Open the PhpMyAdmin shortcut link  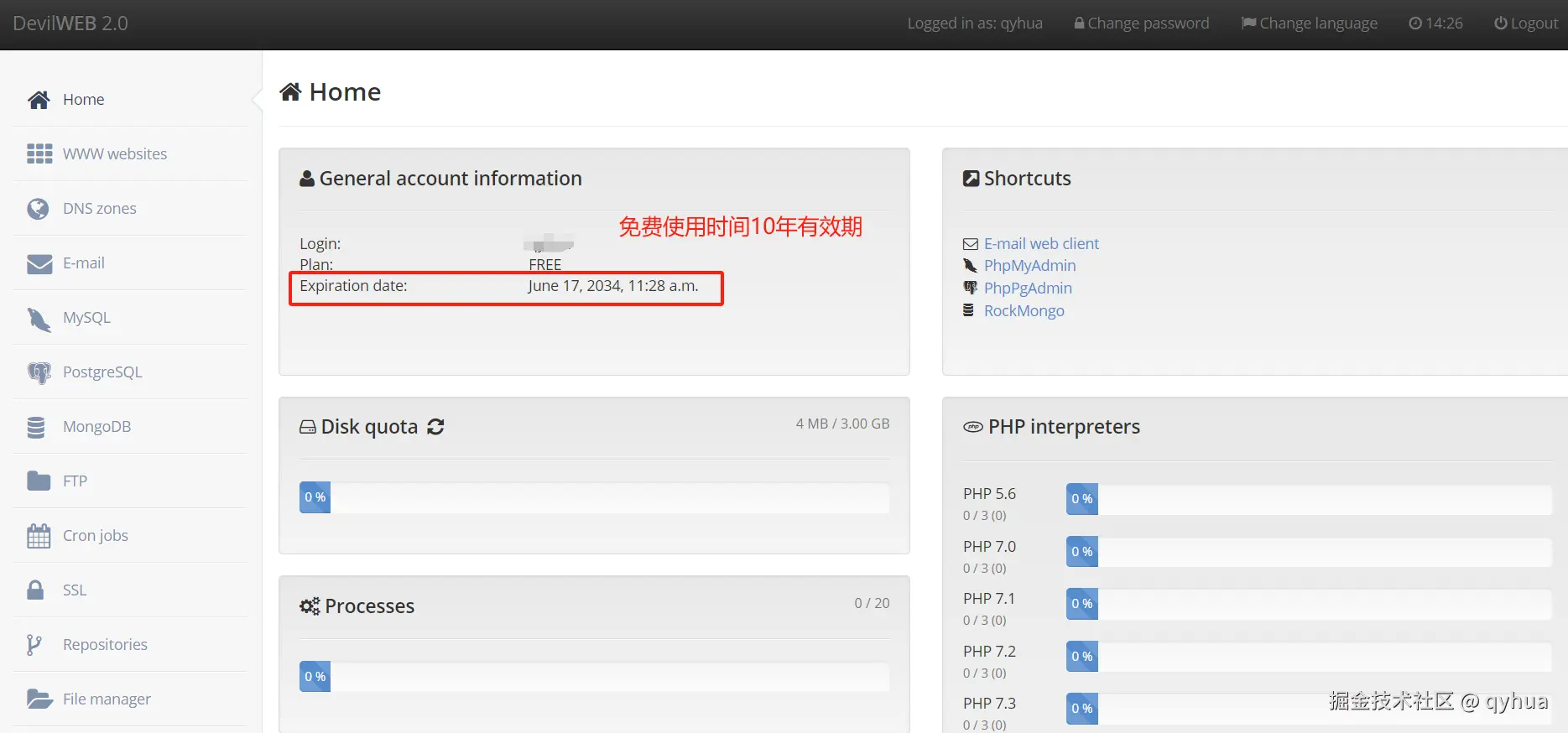tap(1029, 266)
